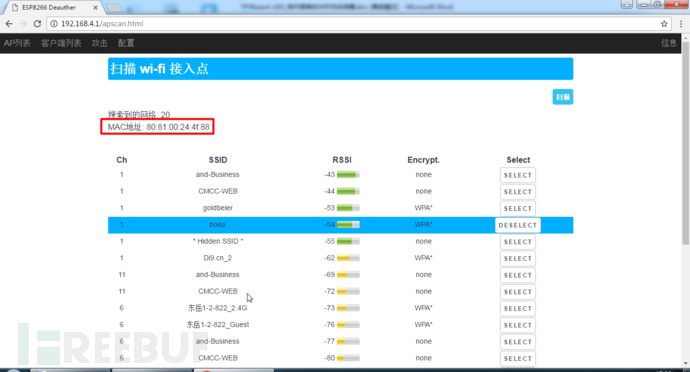The width and height of the screenshot is (690, 372).
Task: Select the Di9.cn_2 network
Action: coord(518,259)
